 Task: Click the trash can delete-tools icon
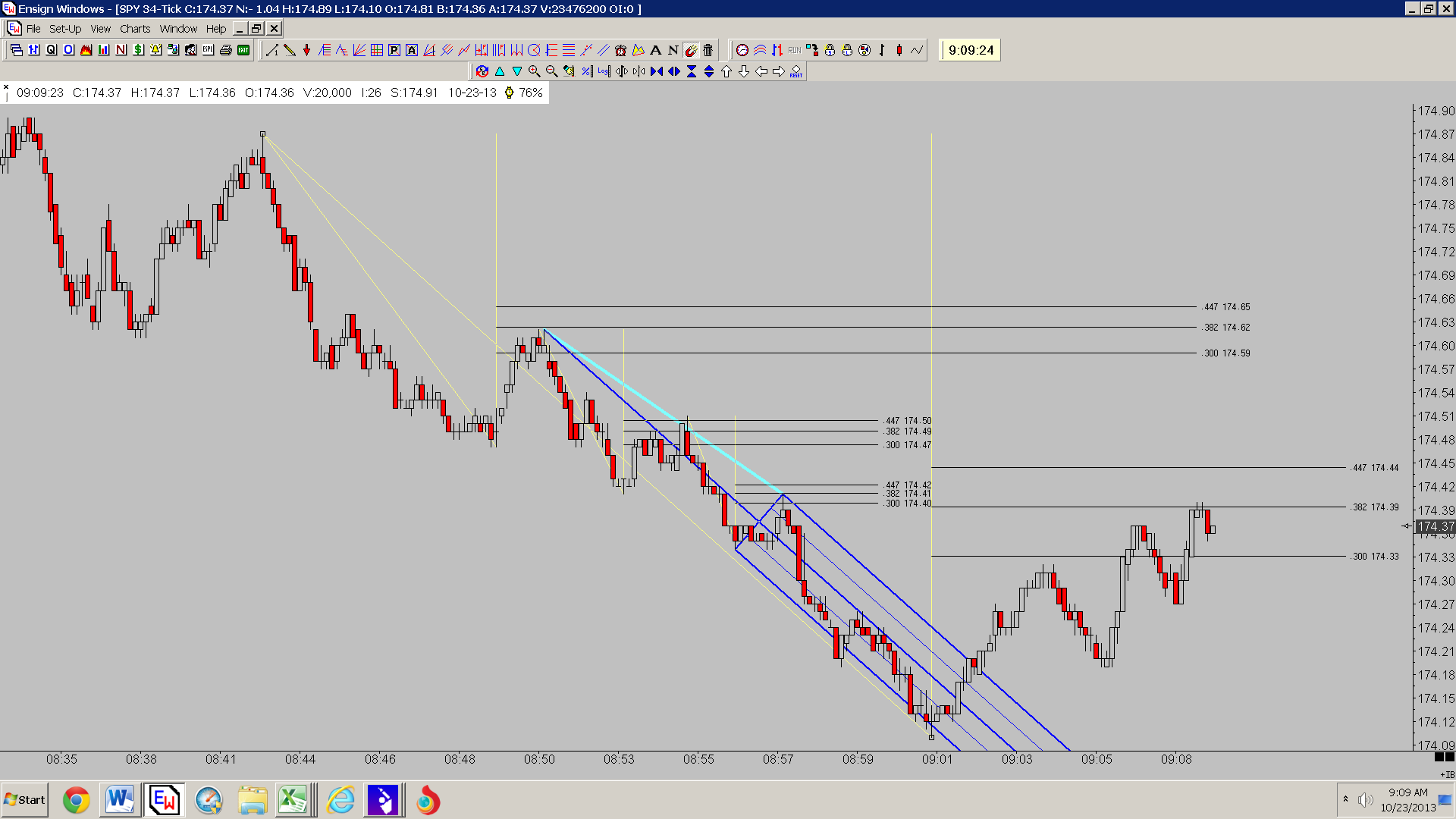point(708,50)
